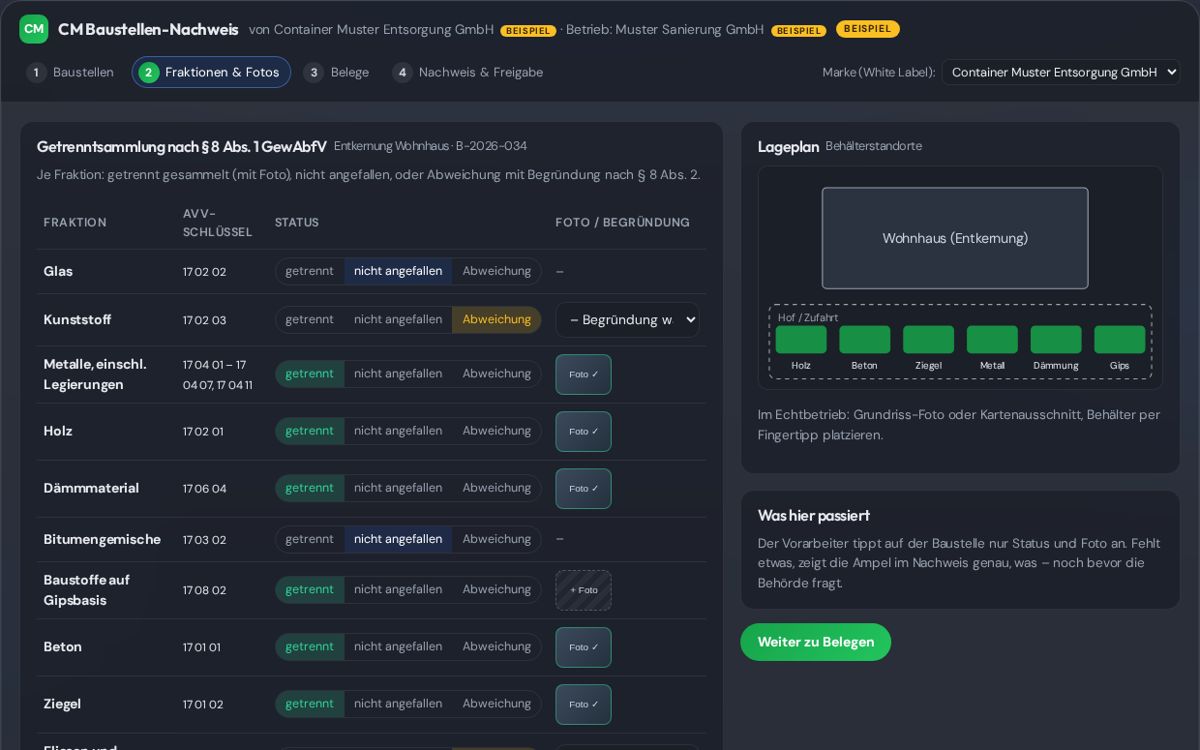Select the Gips container on the Lageplan
Screen dimensions: 1200x750
pos(1120,339)
